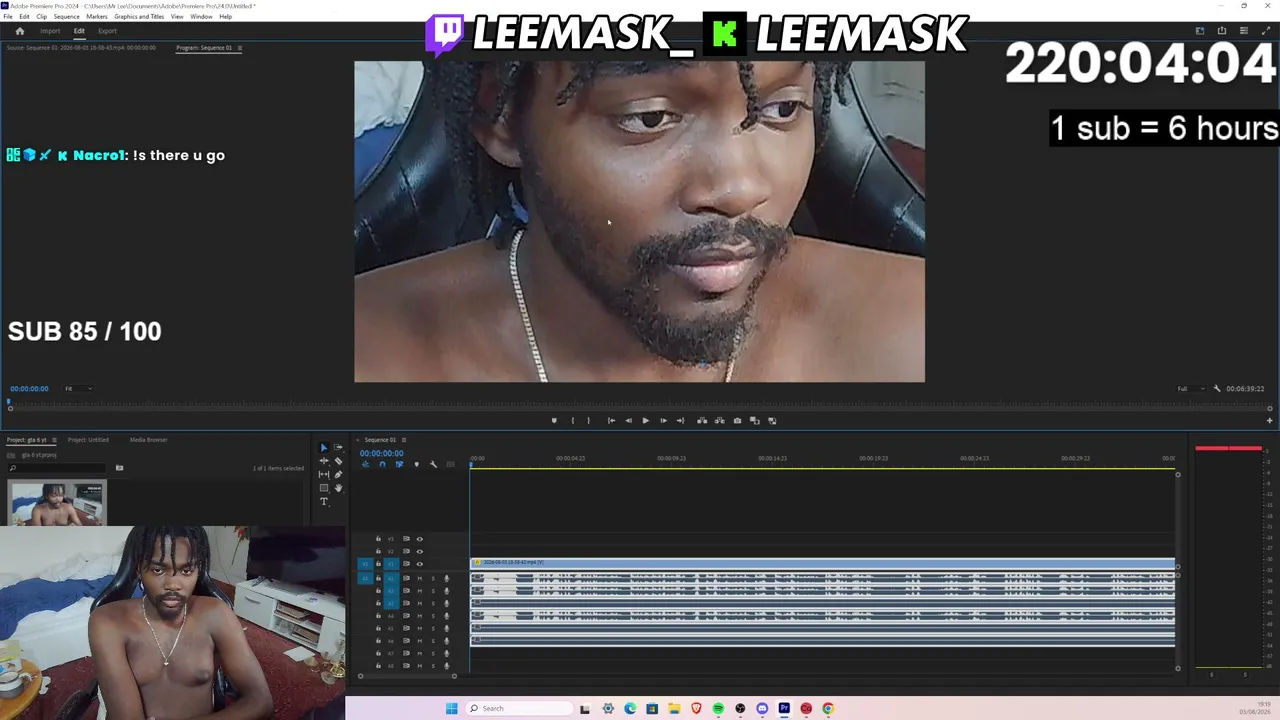The image size is (1280, 720).
Task: Open Timeline Display Settings wrench
Action: coord(433,464)
